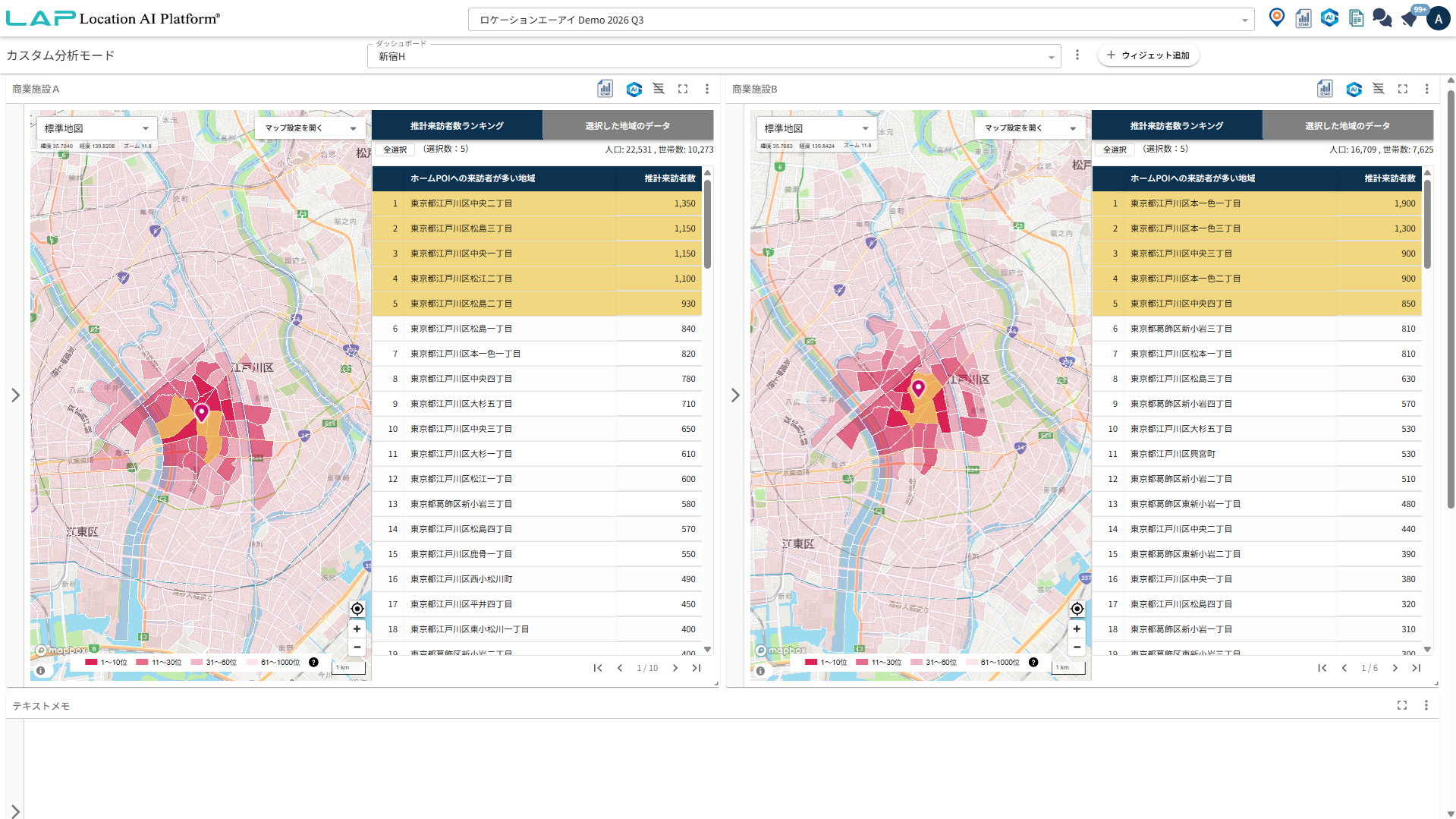Click the 商業施設A ranking table scrollbar
The width and height of the screenshot is (1456, 819).
[708, 224]
